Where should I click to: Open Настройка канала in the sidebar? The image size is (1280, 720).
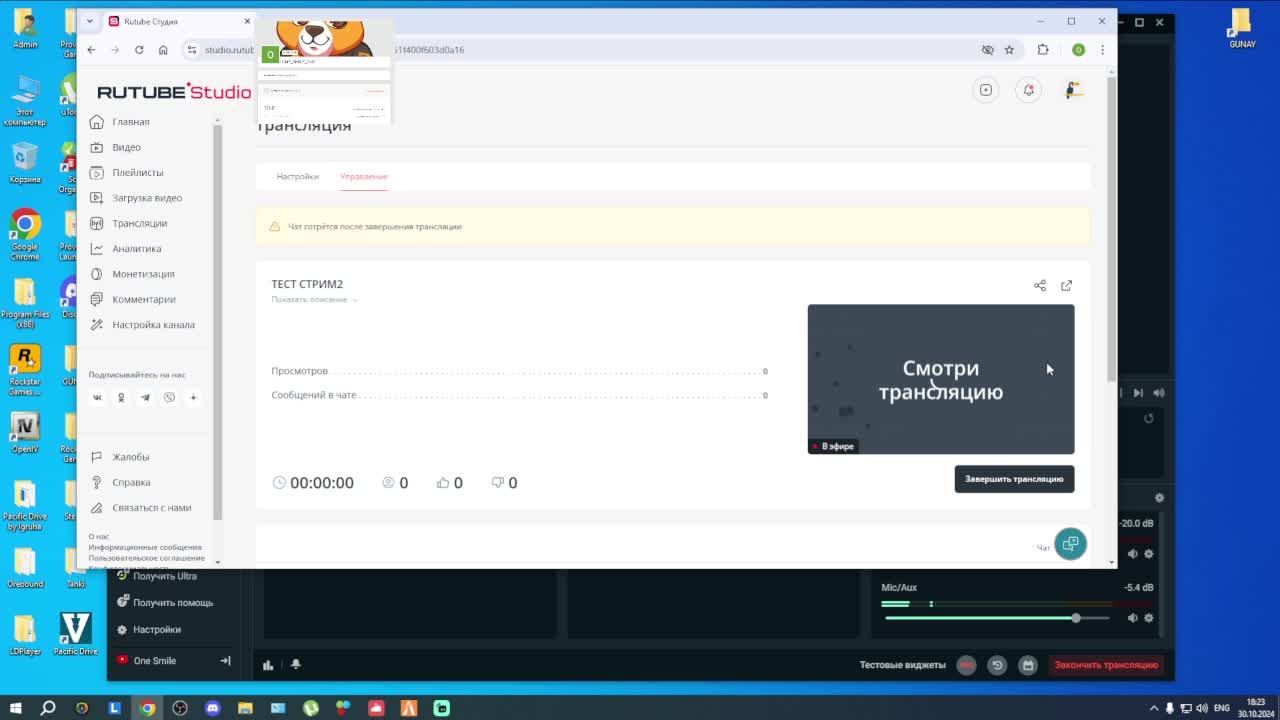pos(142,324)
